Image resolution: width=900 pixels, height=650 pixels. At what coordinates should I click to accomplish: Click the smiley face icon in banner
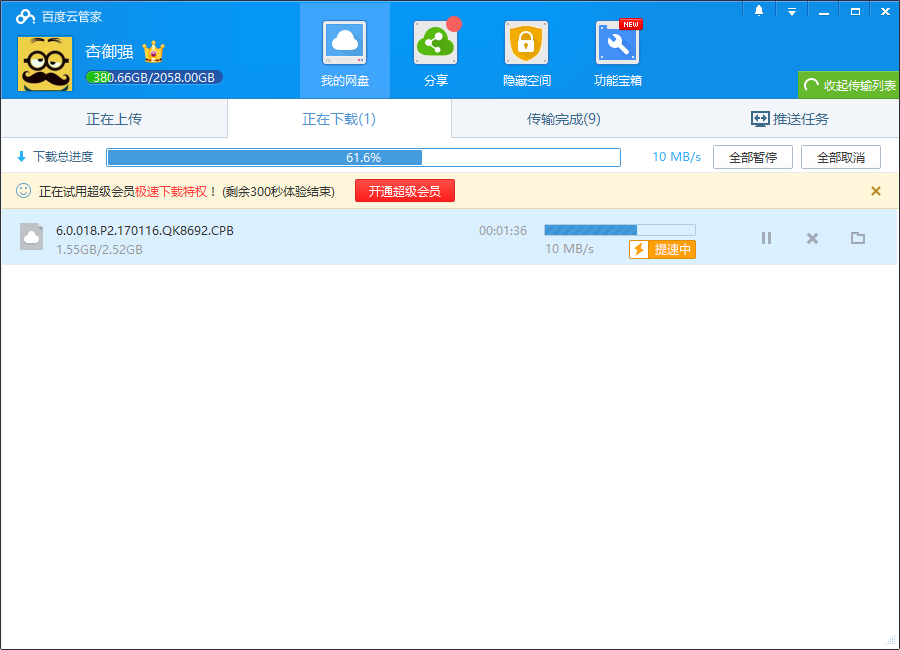click(x=24, y=191)
